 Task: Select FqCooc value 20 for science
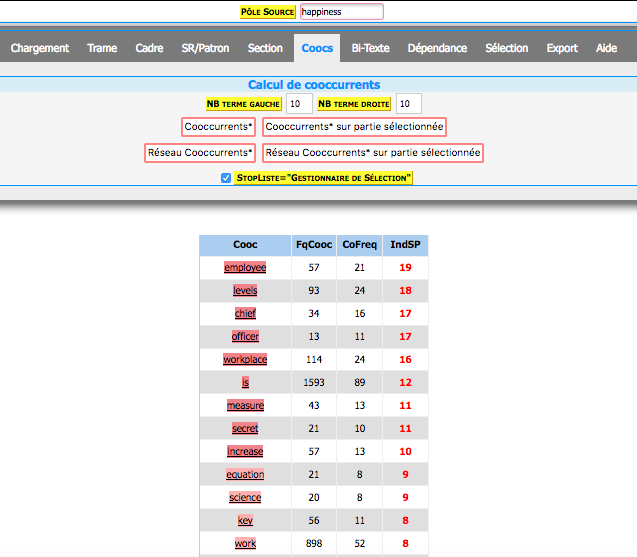[x=314, y=497]
